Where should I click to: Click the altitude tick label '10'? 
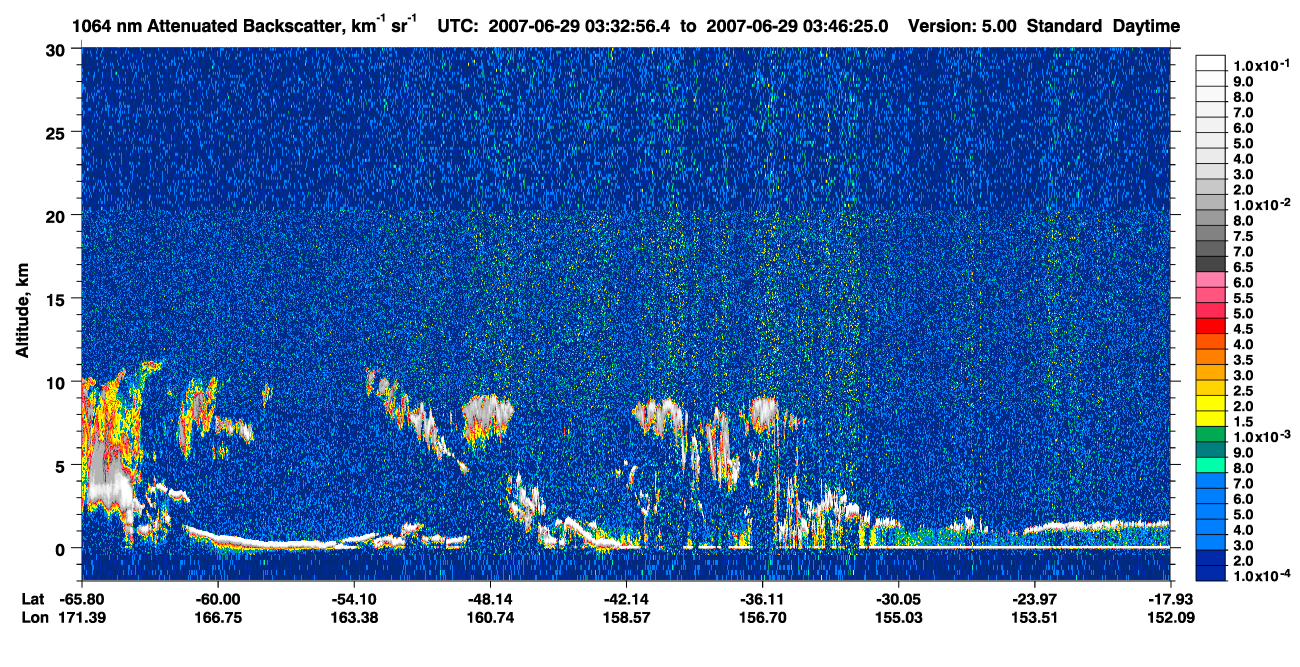[58, 382]
